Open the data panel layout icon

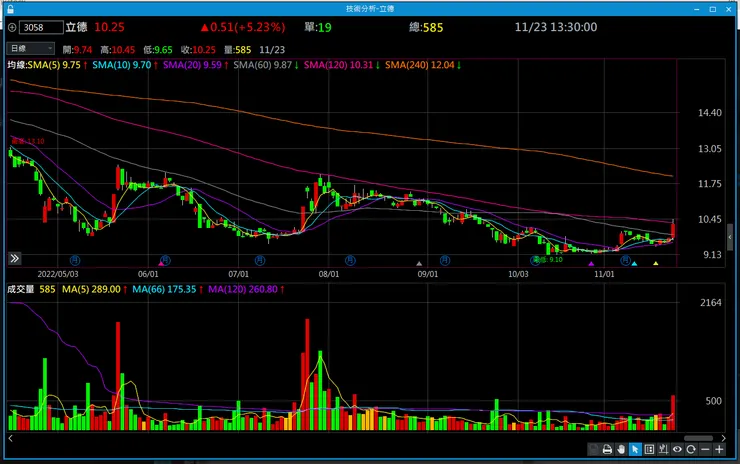click(x=649, y=449)
